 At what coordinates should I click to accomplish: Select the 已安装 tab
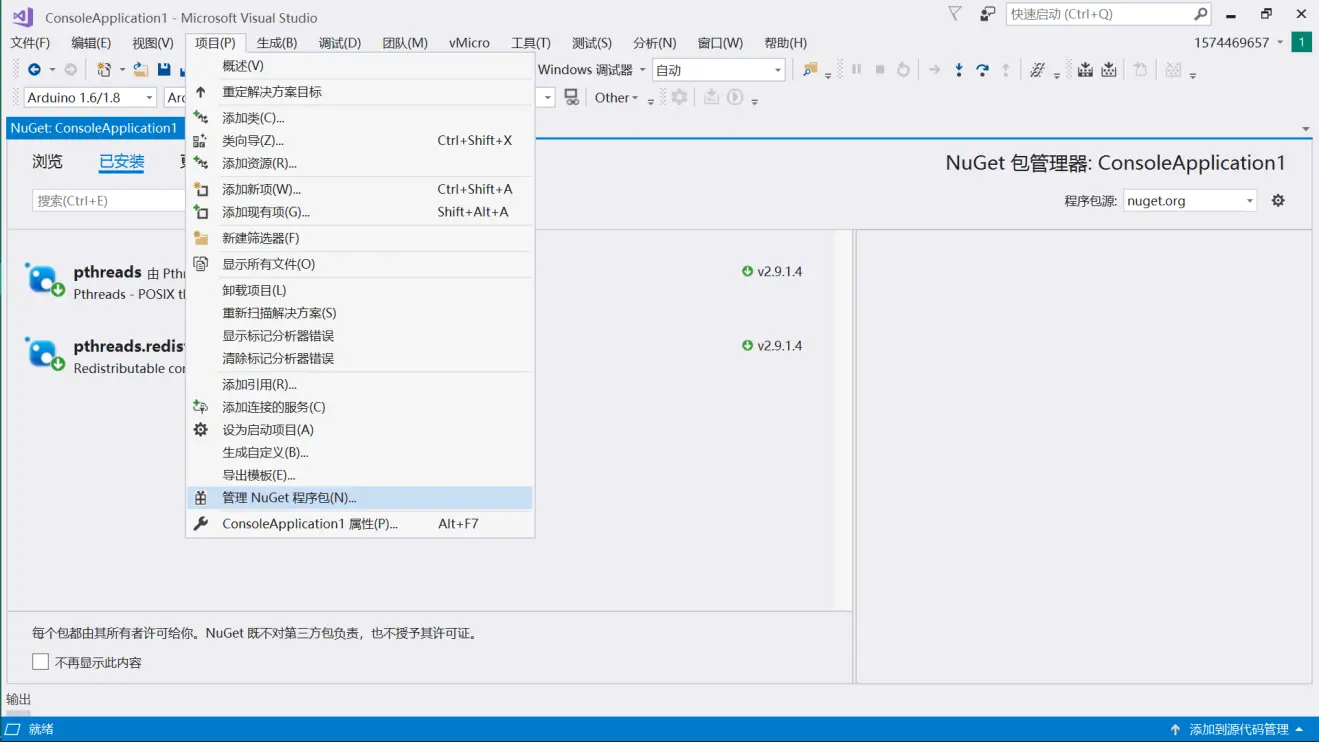(x=121, y=161)
